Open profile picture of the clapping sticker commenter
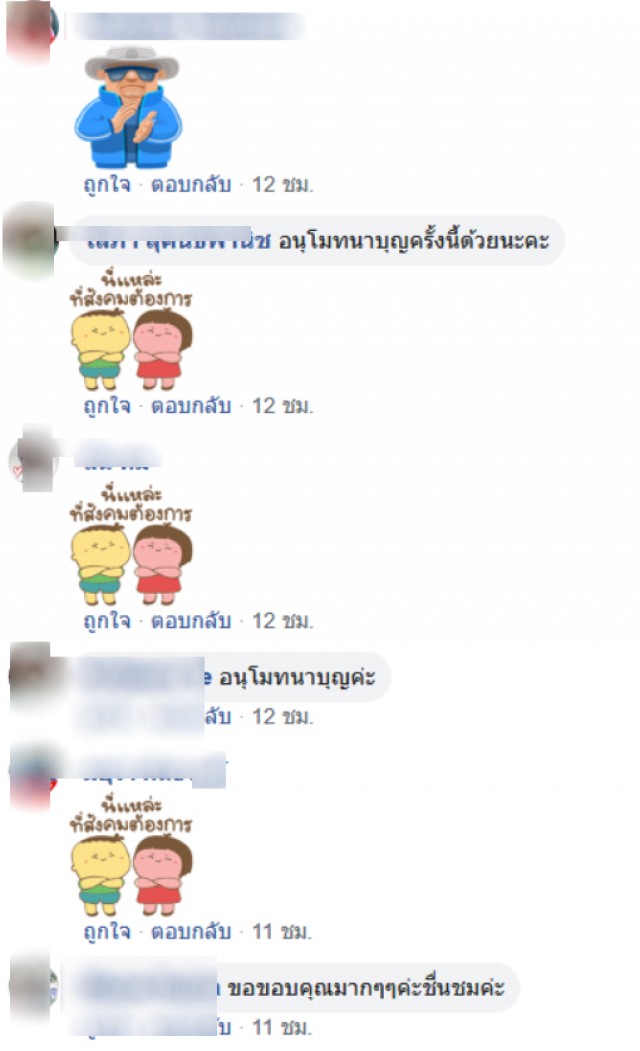Viewport: 640px width, 1051px height. click(x=30, y=30)
